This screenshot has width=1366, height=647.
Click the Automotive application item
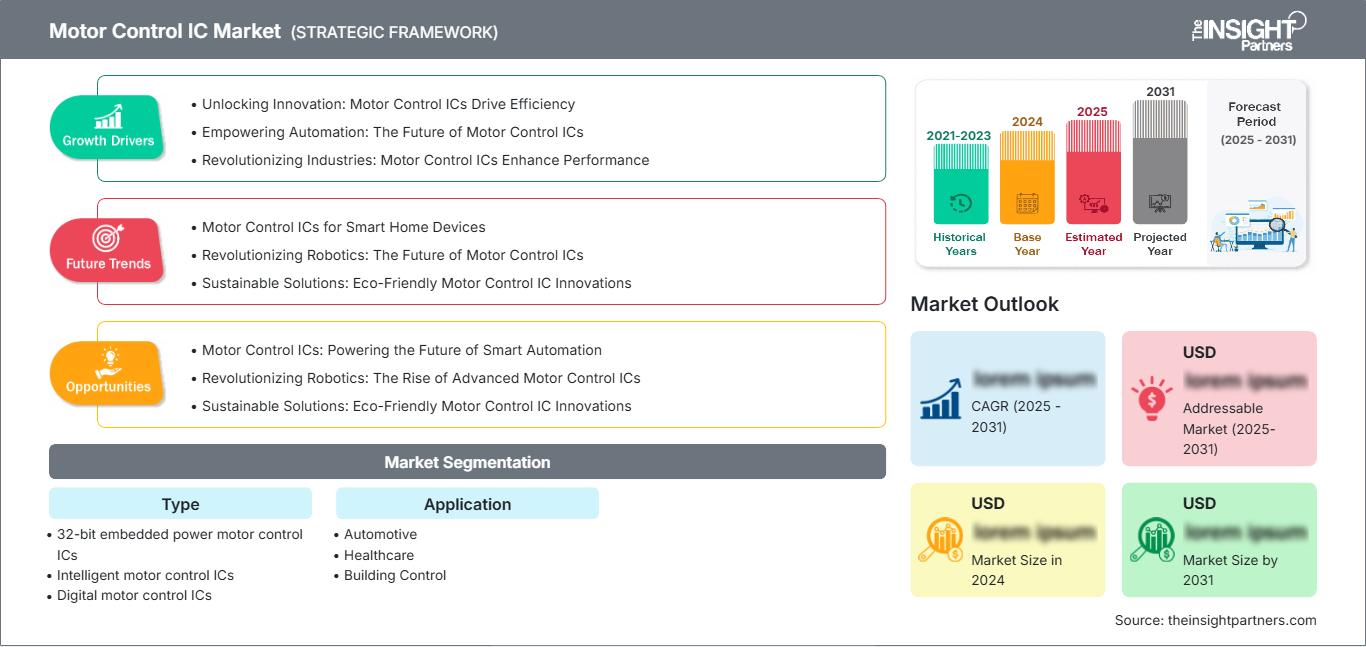(x=380, y=534)
